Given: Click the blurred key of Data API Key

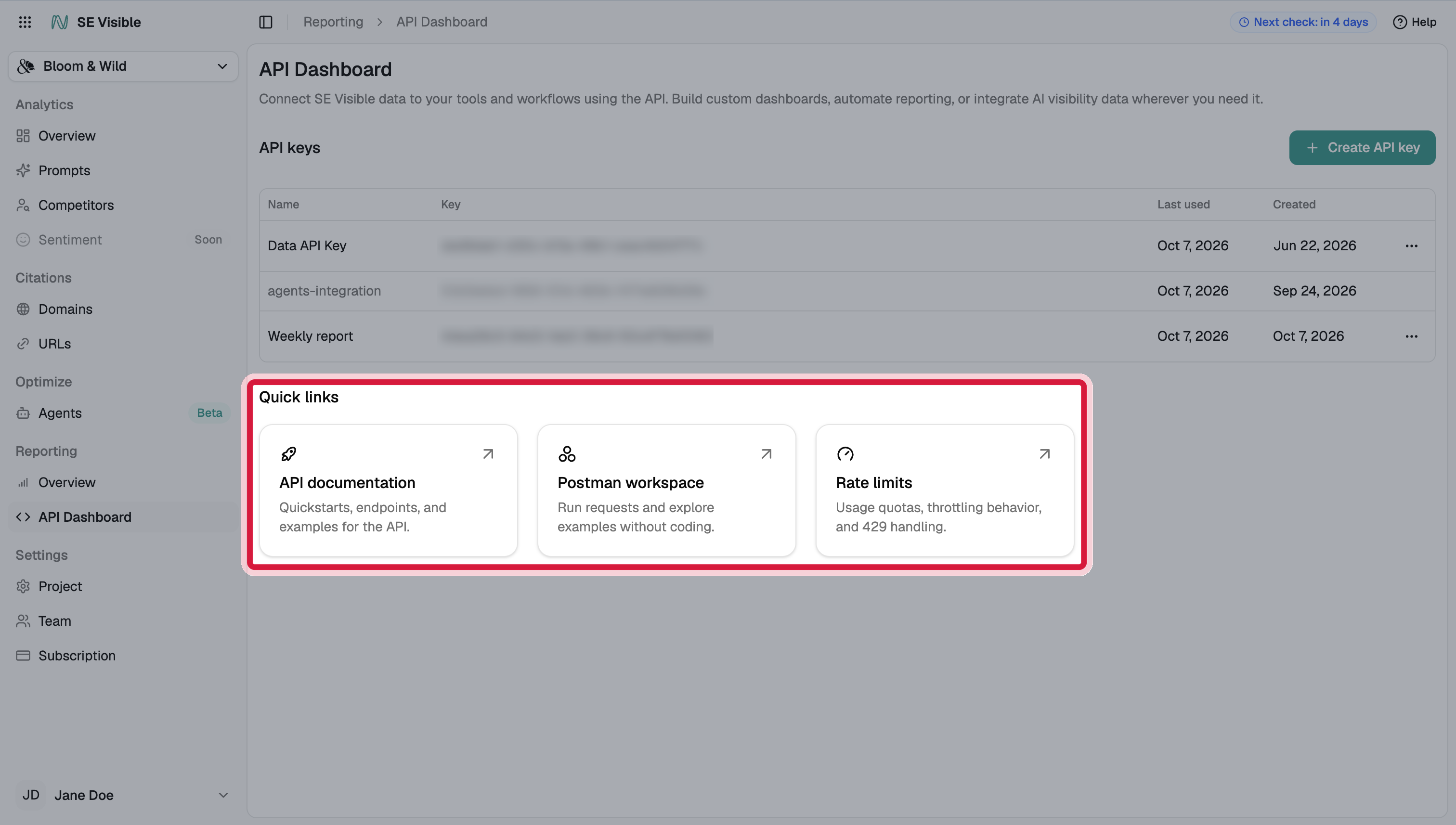Looking at the screenshot, I should [x=572, y=246].
